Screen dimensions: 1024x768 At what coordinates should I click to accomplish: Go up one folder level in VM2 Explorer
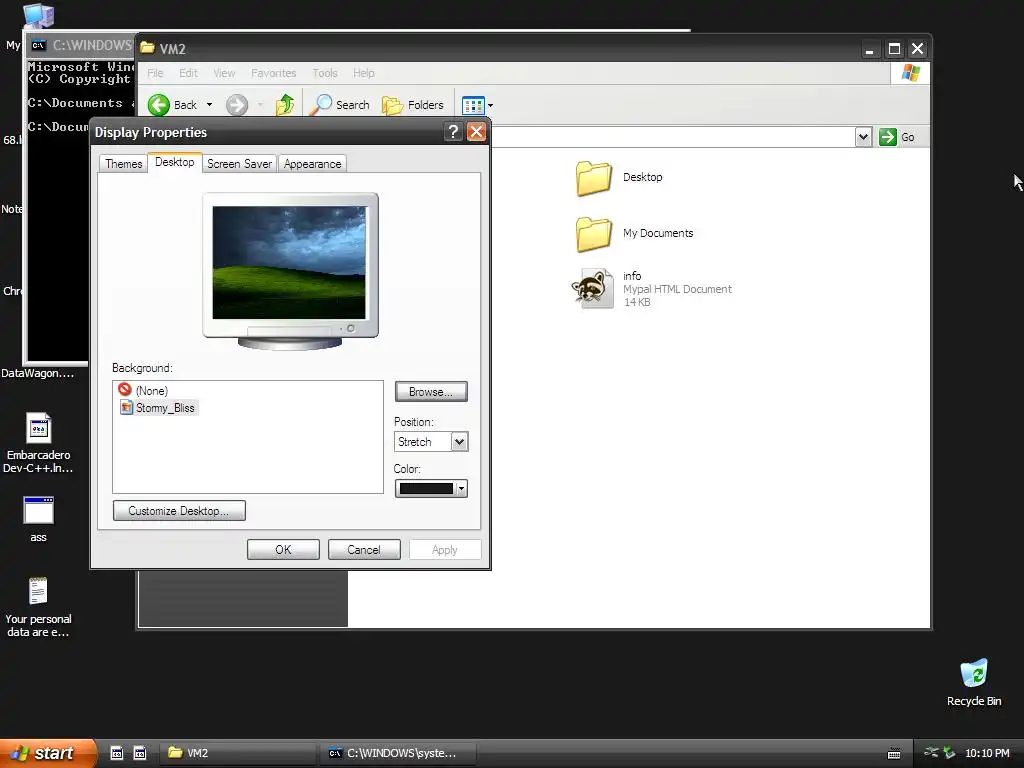(285, 104)
